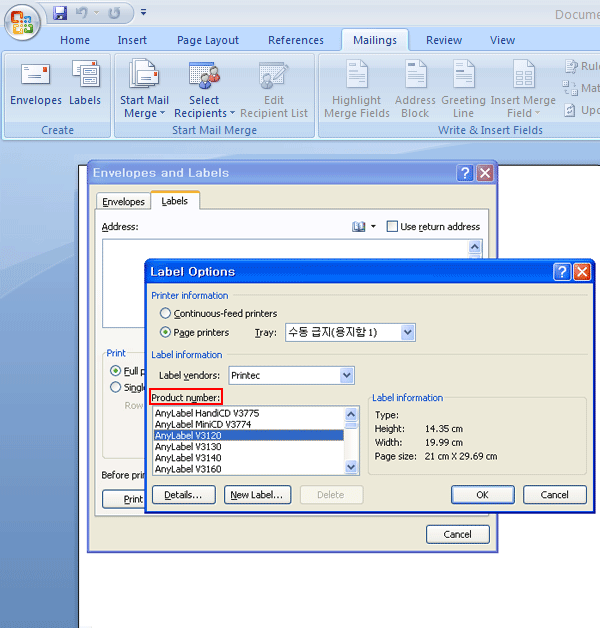600x628 pixels.
Task: Select Full page radio in Print group
Action: [x=115, y=371]
